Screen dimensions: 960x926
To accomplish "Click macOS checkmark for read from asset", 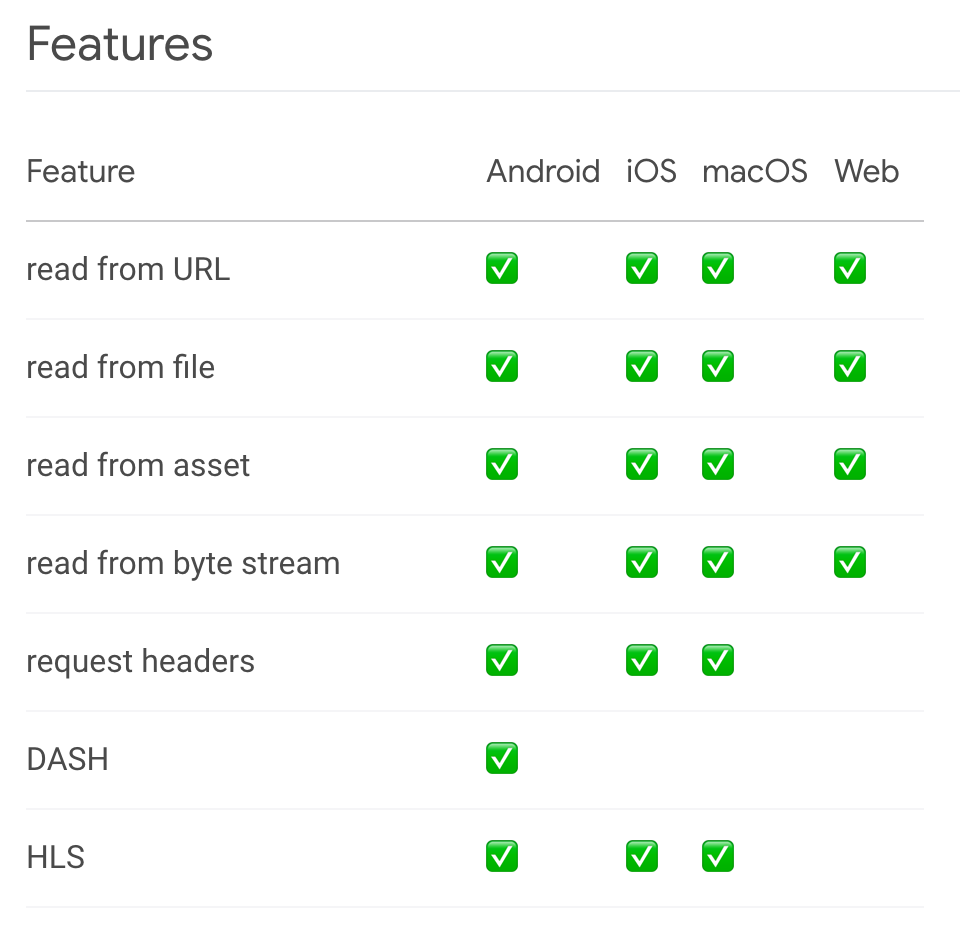I will click(718, 465).
